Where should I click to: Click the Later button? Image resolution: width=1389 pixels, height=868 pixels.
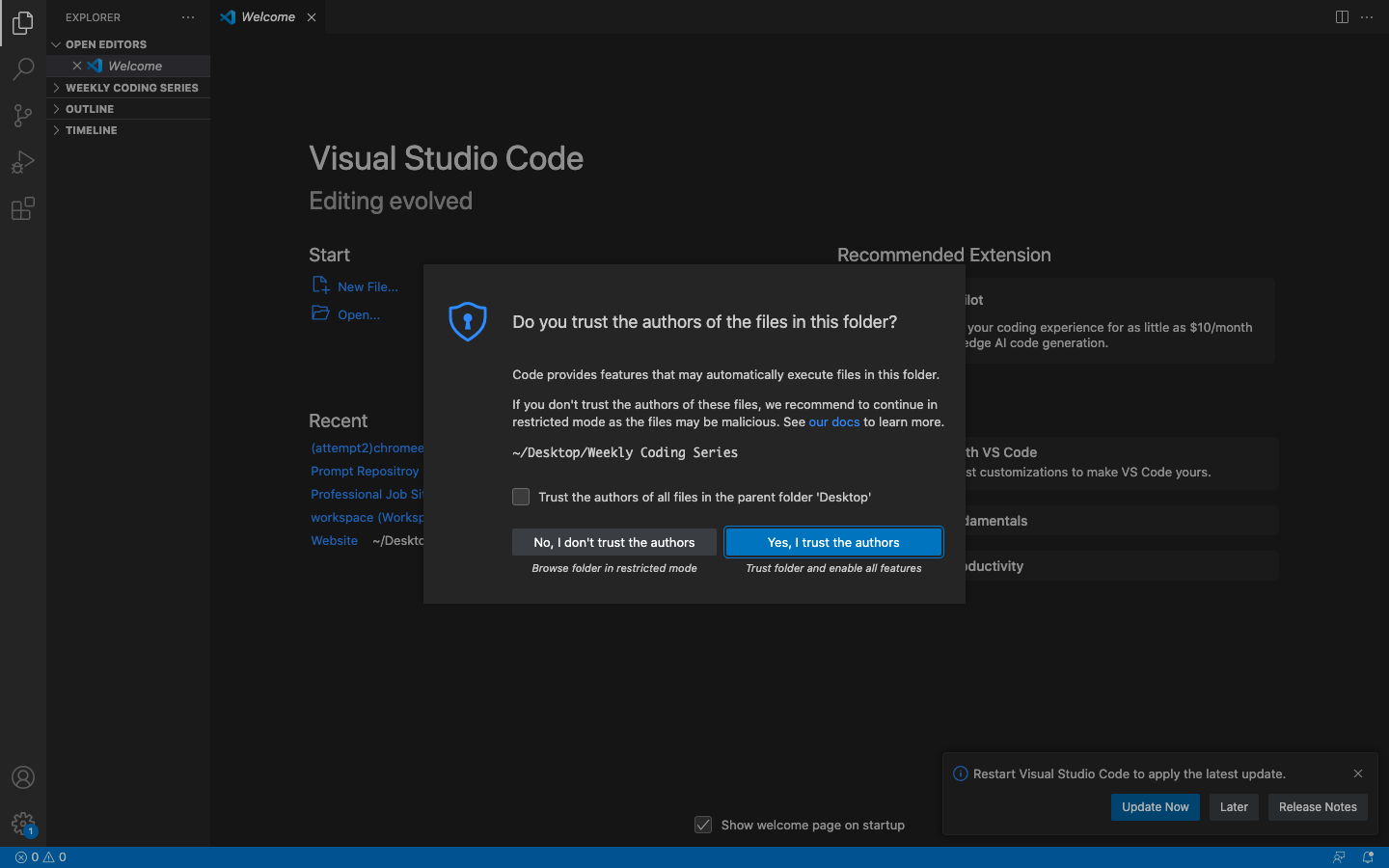(x=1234, y=807)
